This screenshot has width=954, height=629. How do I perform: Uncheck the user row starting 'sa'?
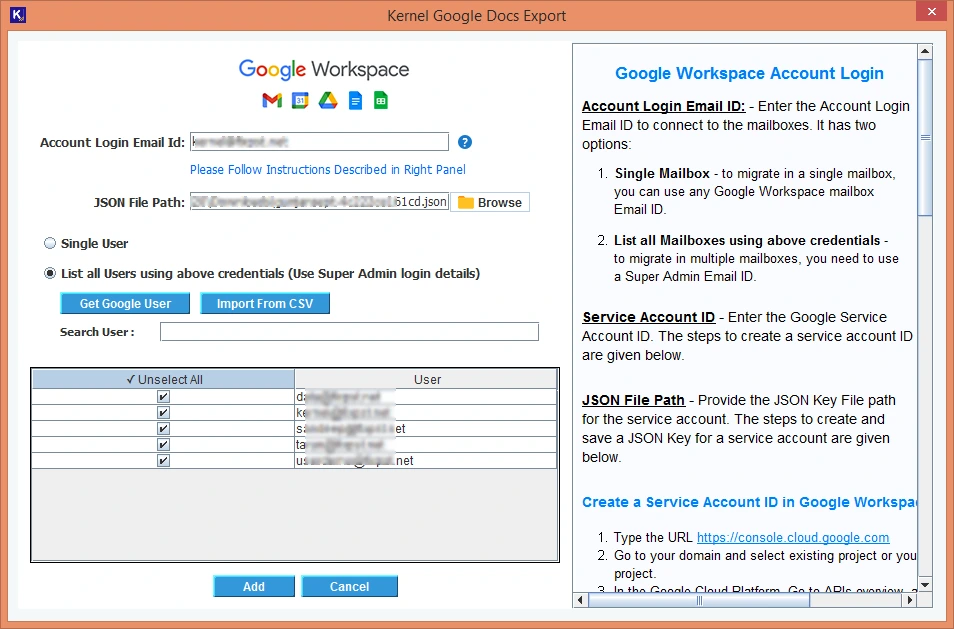163,428
